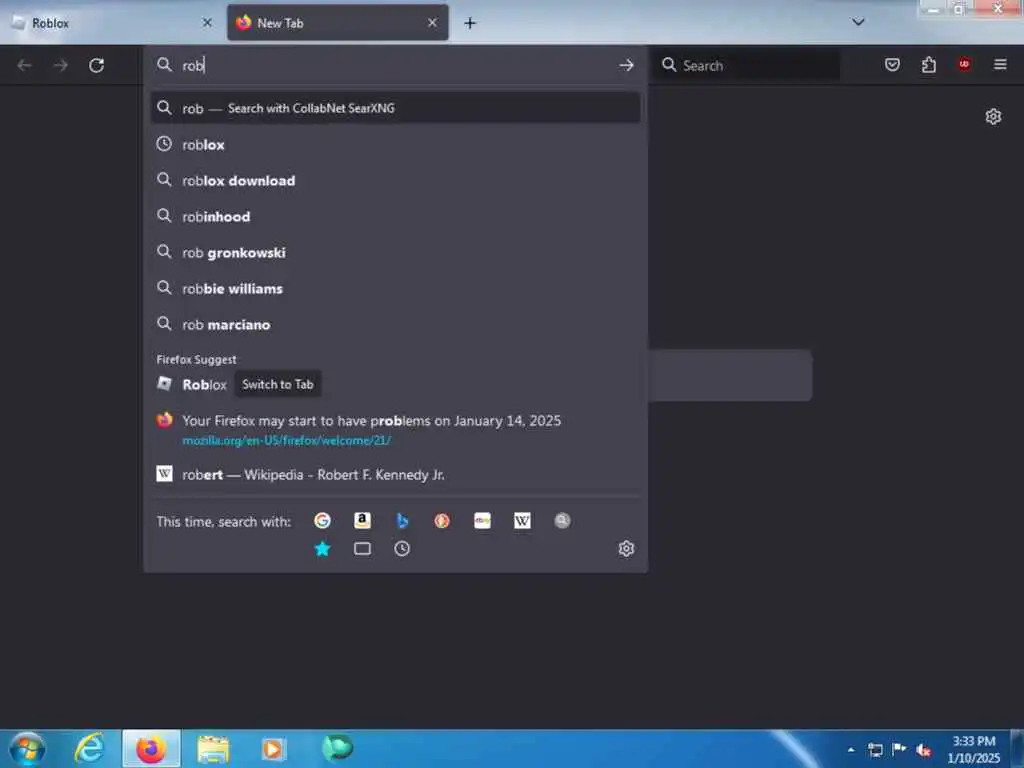Select 'rob marciano' suggestion

395,324
